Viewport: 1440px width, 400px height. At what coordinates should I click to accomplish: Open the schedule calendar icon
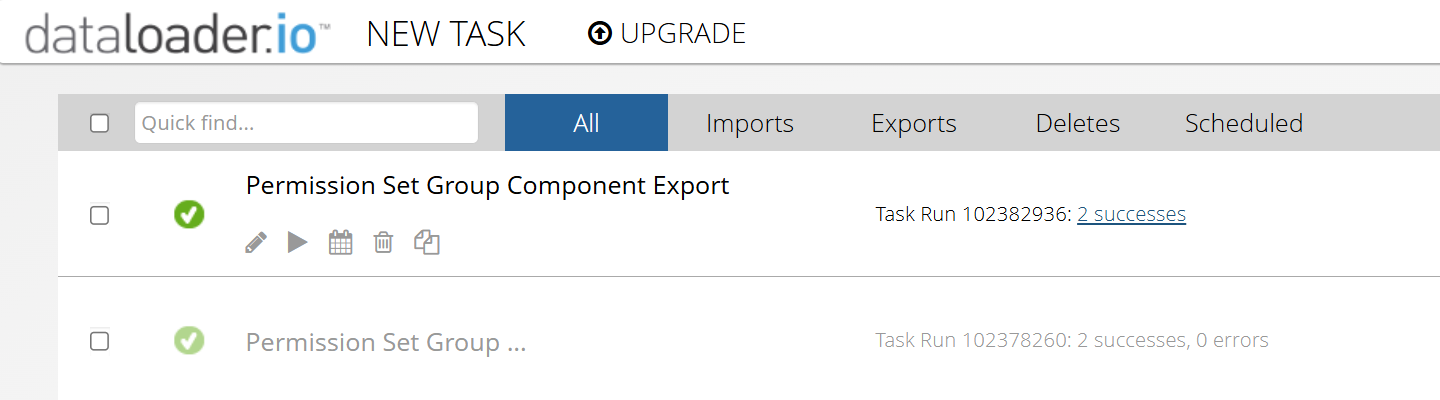coord(341,242)
